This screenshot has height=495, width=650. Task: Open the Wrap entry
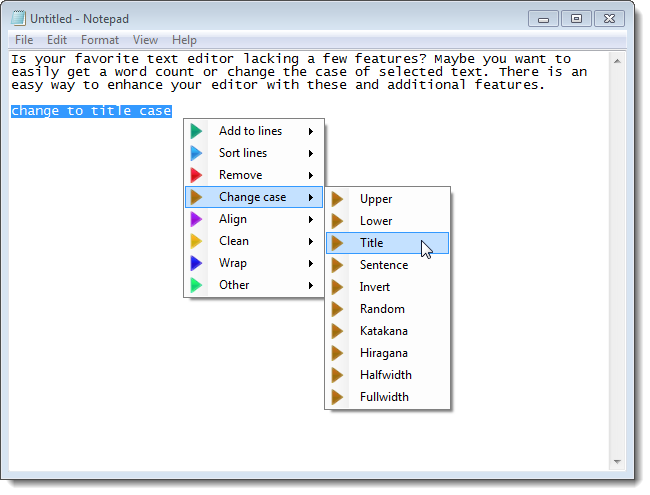click(x=254, y=263)
